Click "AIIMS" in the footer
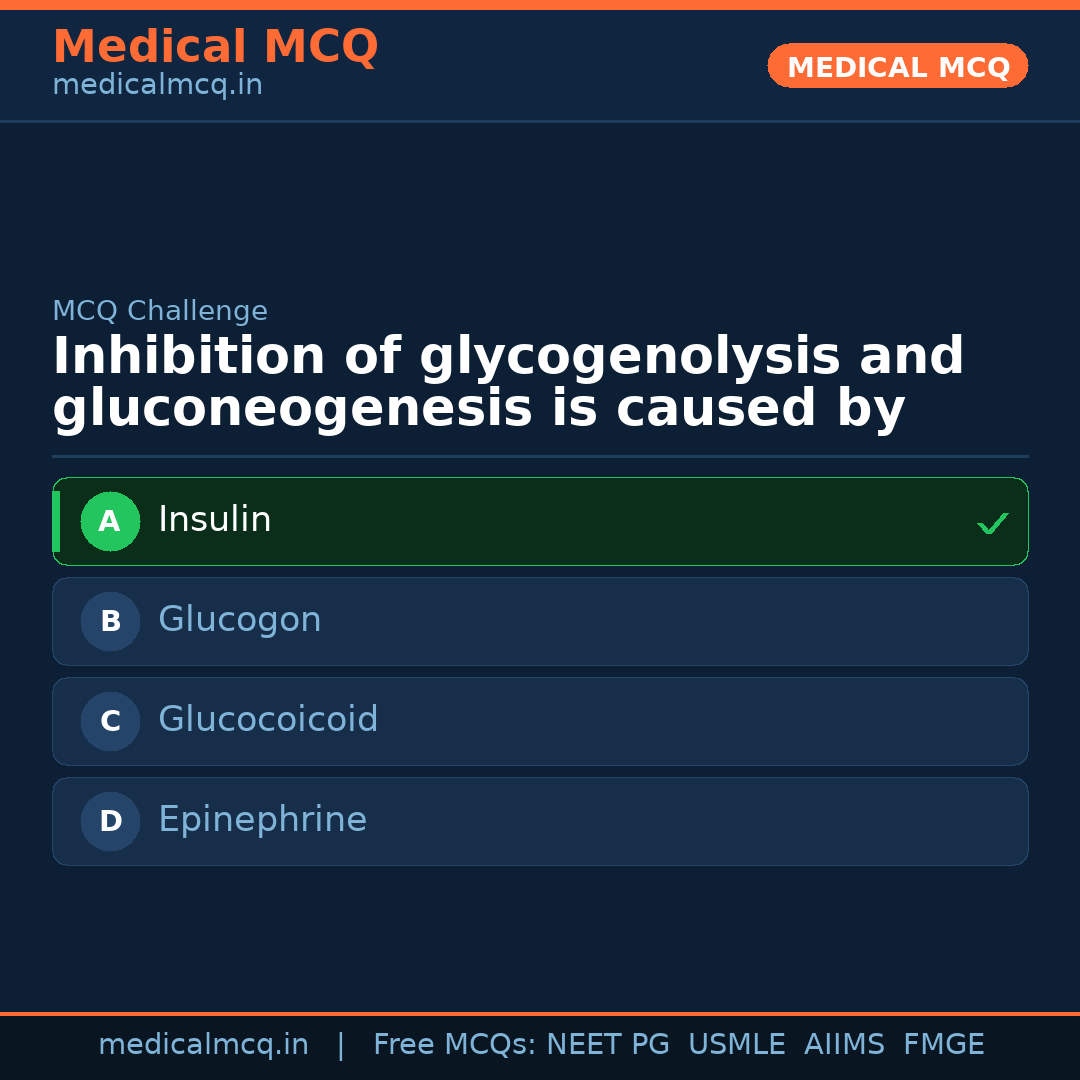The image size is (1080, 1080). click(x=844, y=1045)
